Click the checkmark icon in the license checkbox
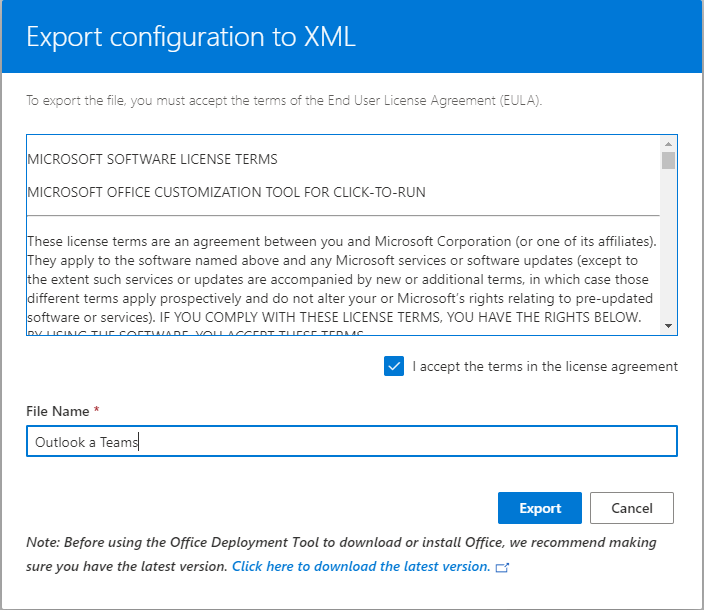This screenshot has height=610, width=704. click(394, 366)
